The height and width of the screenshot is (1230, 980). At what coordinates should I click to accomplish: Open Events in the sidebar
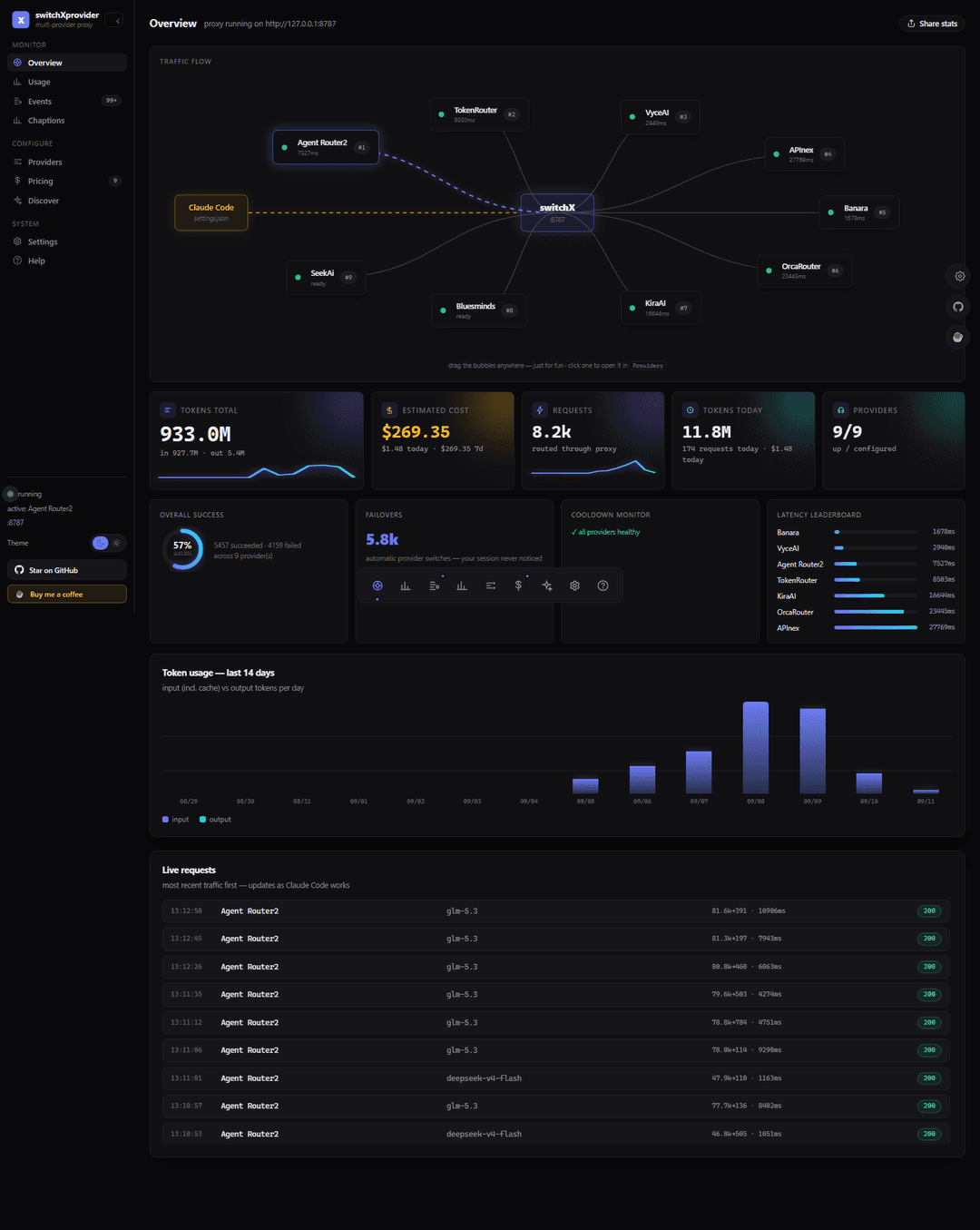pos(67,101)
